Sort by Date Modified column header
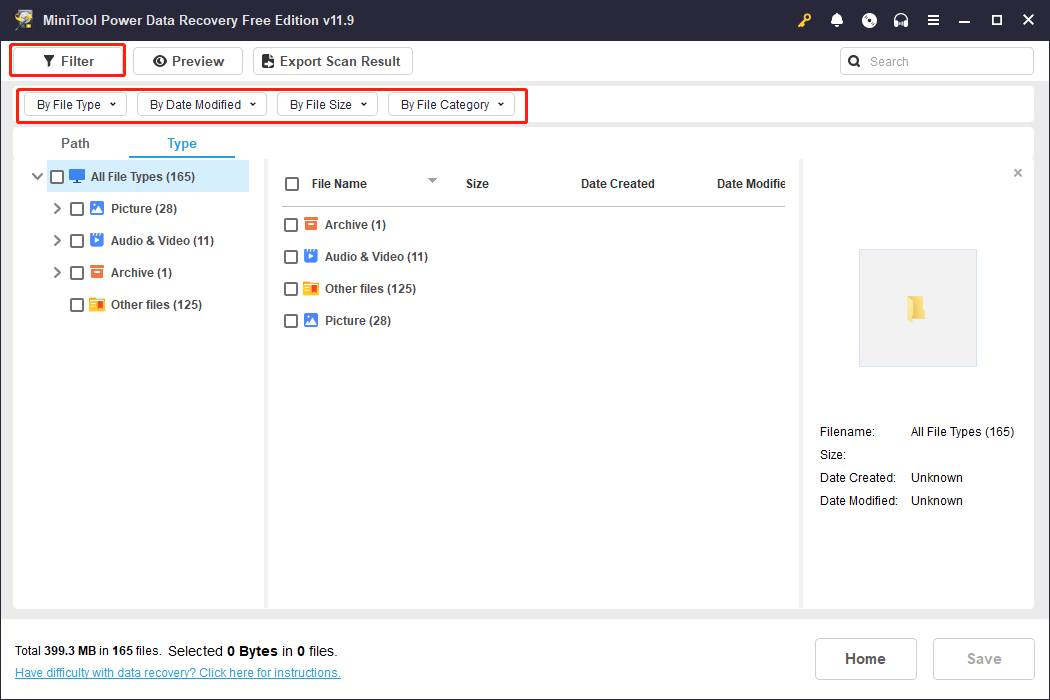 click(x=751, y=184)
